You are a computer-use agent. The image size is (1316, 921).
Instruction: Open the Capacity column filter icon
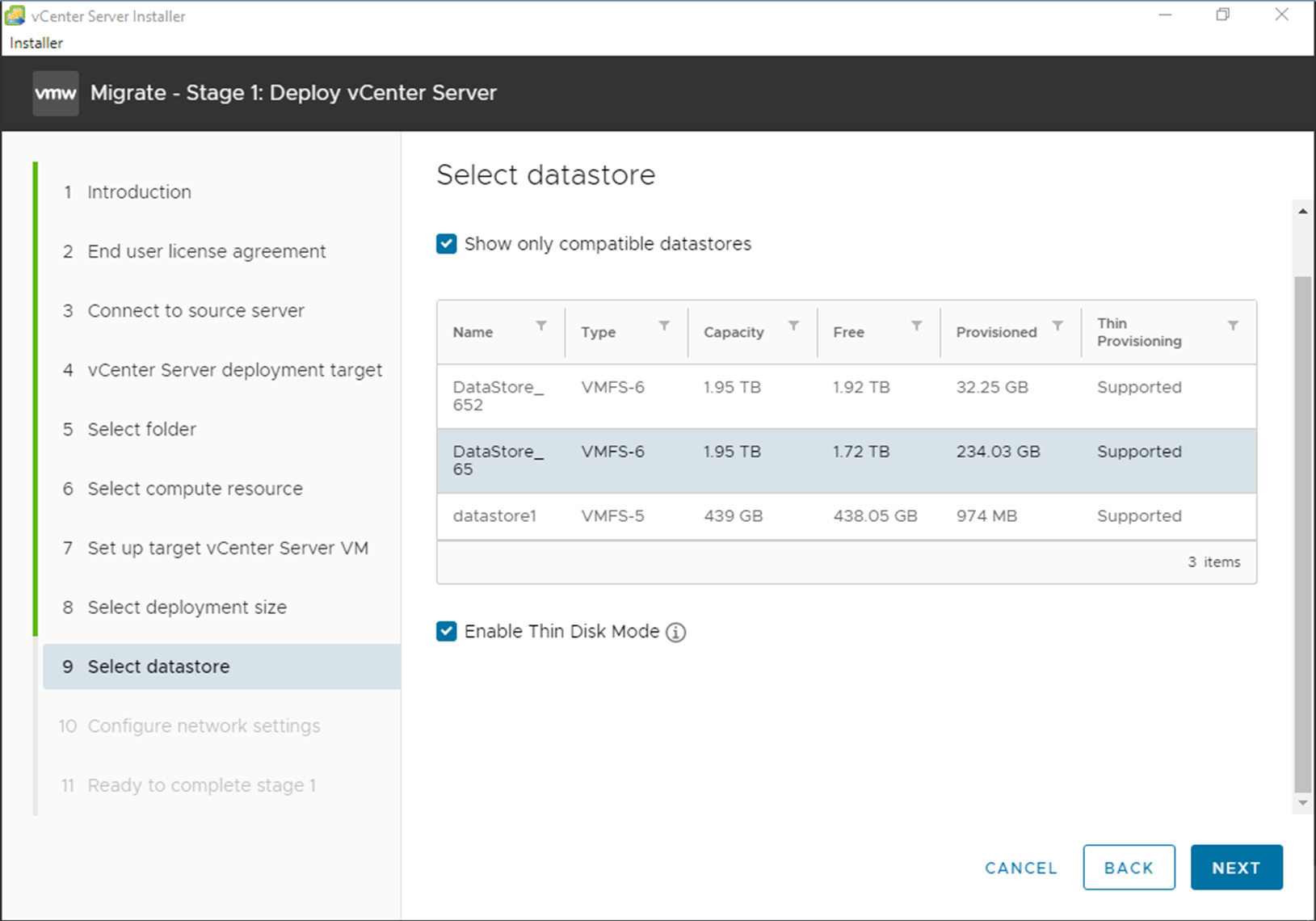[x=794, y=326]
